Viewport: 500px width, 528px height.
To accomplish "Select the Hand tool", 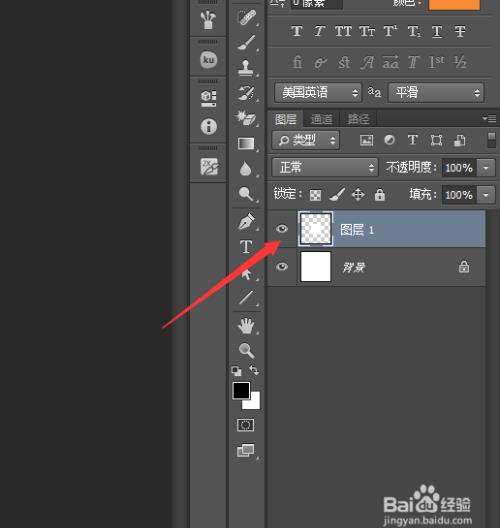I will (x=246, y=326).
